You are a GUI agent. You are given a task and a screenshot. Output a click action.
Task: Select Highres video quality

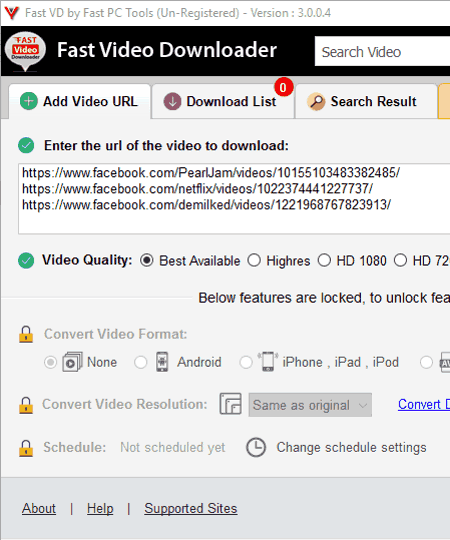[x=254, y=260]
